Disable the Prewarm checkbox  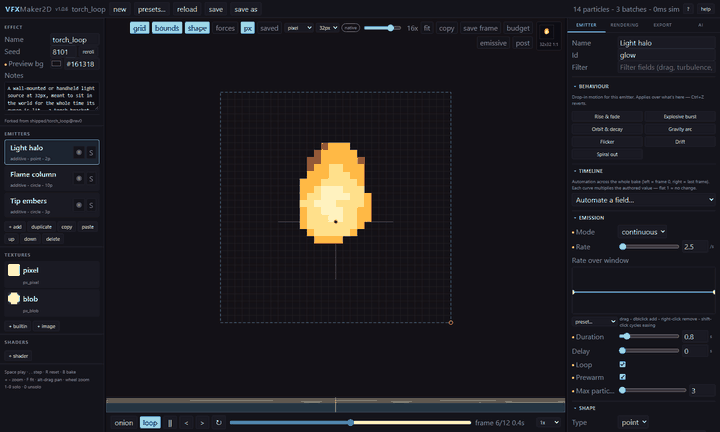pyautogui.click(x=623, y=377)
